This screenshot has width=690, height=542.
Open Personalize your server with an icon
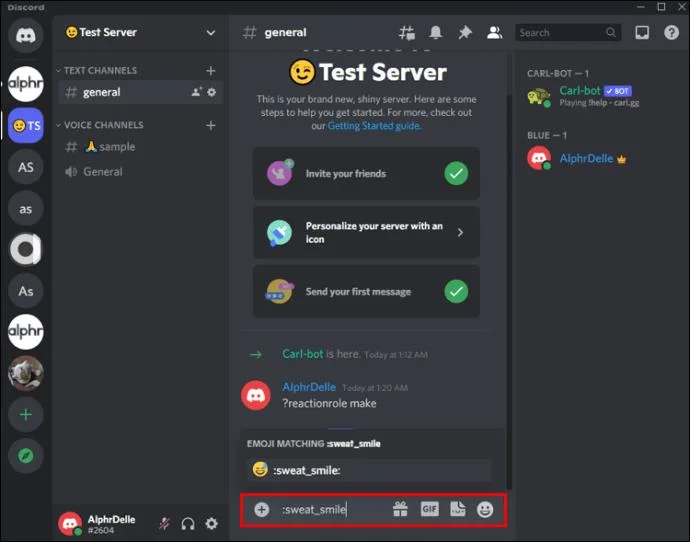click(366, 232)
